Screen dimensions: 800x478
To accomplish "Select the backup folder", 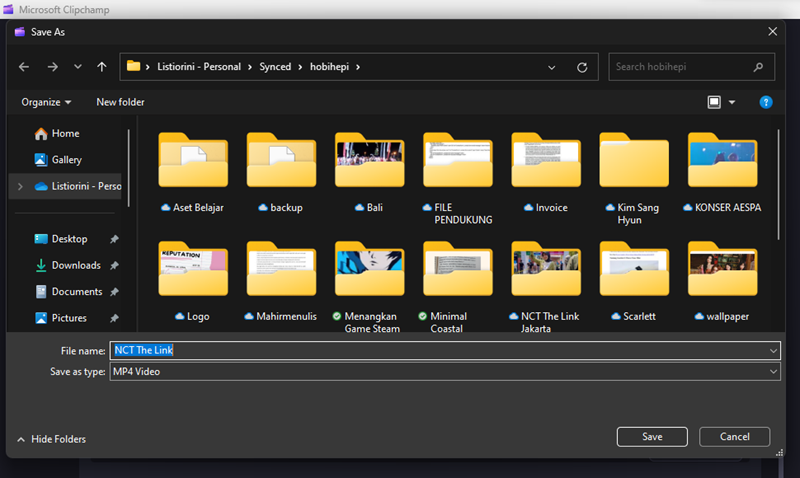I will click(281, 172).
